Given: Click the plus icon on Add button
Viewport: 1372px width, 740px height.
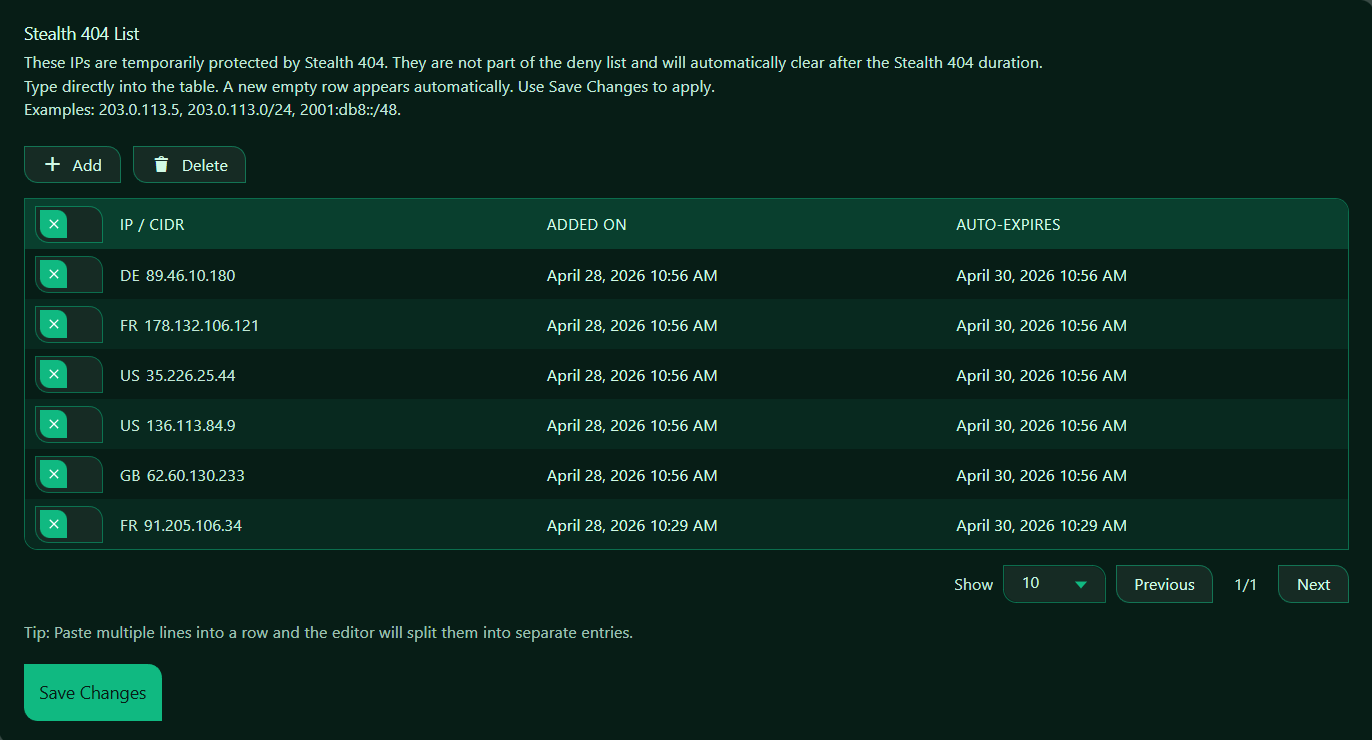Looking at the screenshot, I should pyautogui.click(x=53, y=165).
